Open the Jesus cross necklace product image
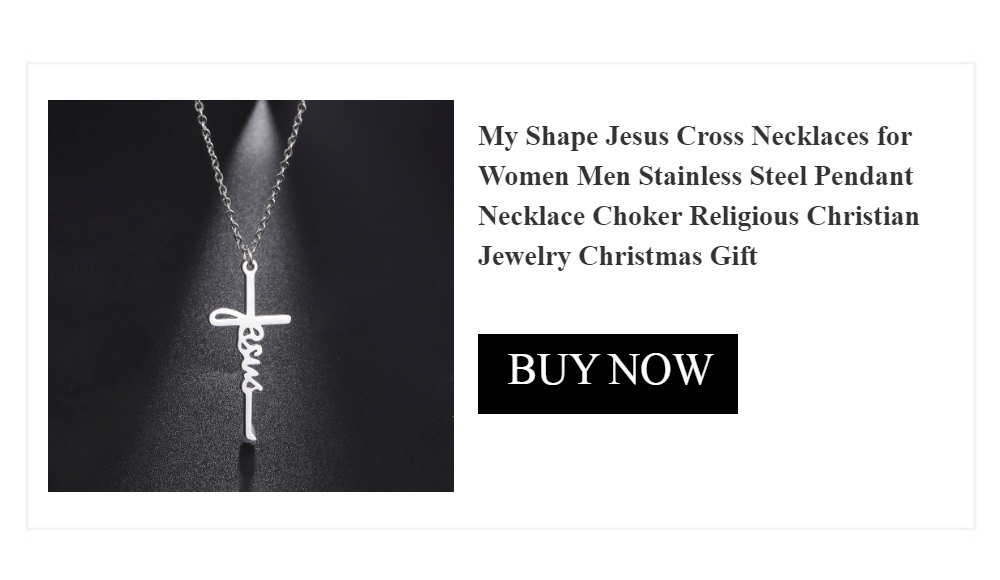The width and height of the screenshot is (1000, 580). pos(251,296)
